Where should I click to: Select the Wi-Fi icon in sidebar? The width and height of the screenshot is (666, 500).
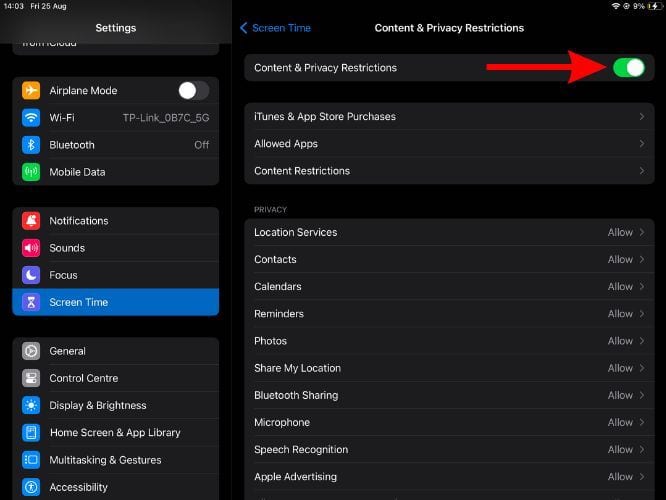(31, 118)
